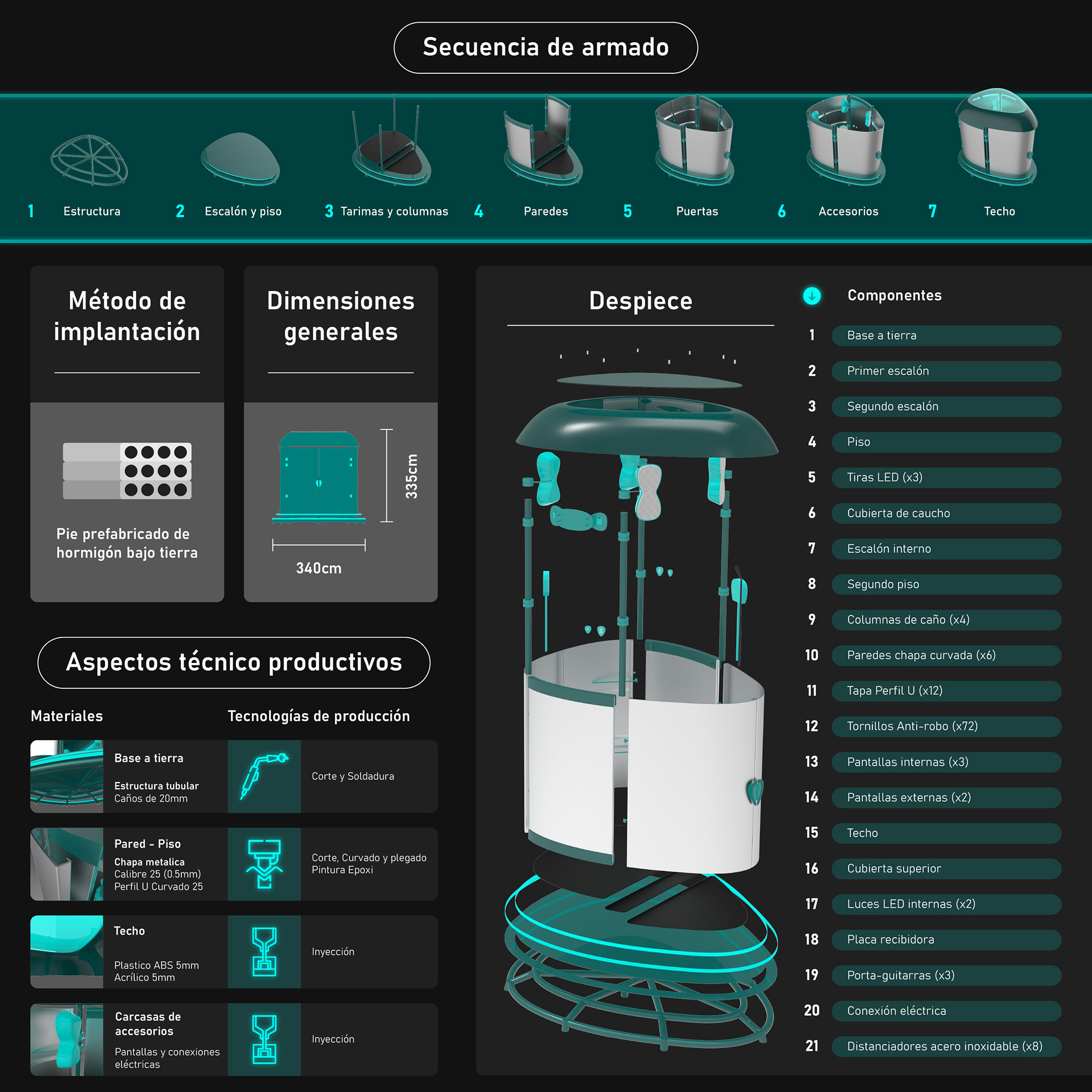Click the teal booth dimension drawing
The width and height of the screenshot is (1092, 1092).
tap(318, 477)
